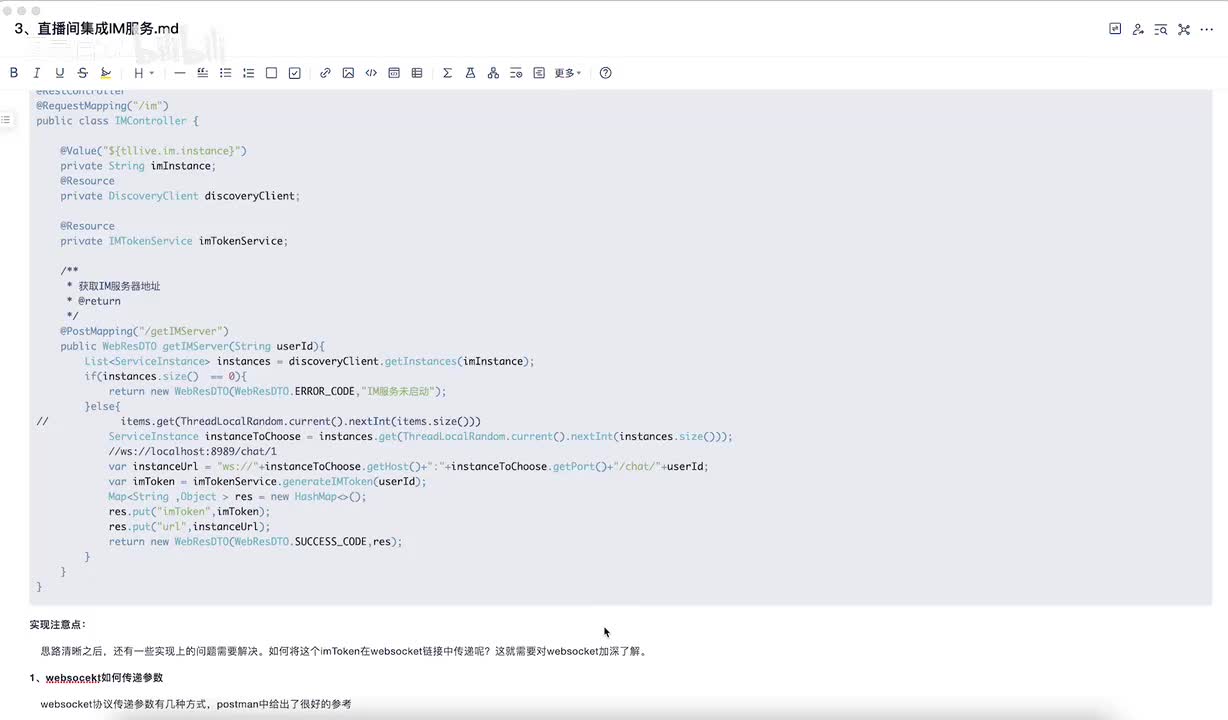The height and width of the screenshot is (720, 1228).
Task: Click code line 'public class IMController {'
Action: point(118,121)
